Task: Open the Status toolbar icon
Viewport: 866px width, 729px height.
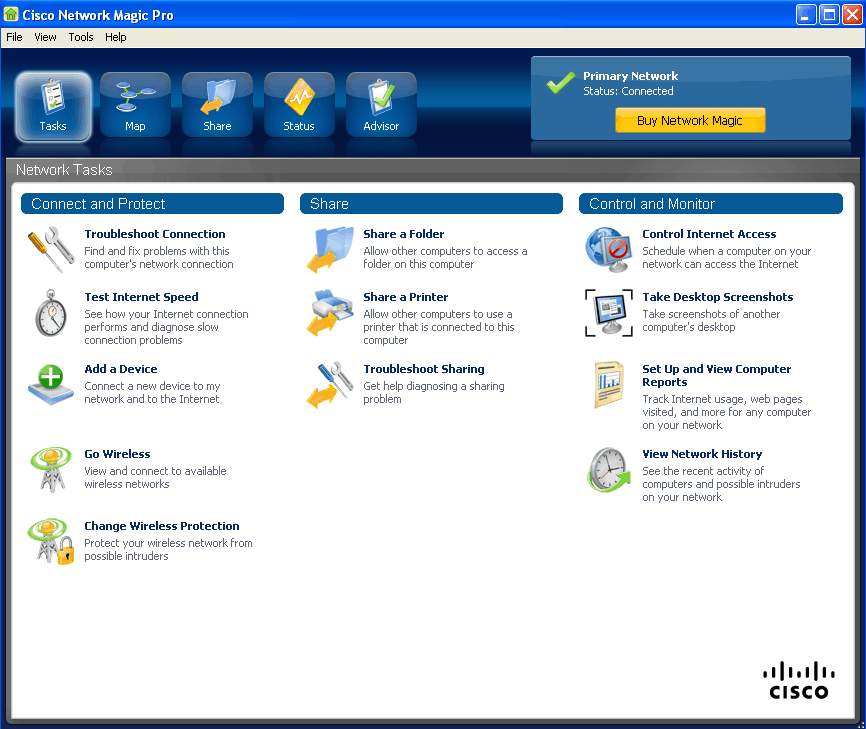Action: tap(299, 104)
